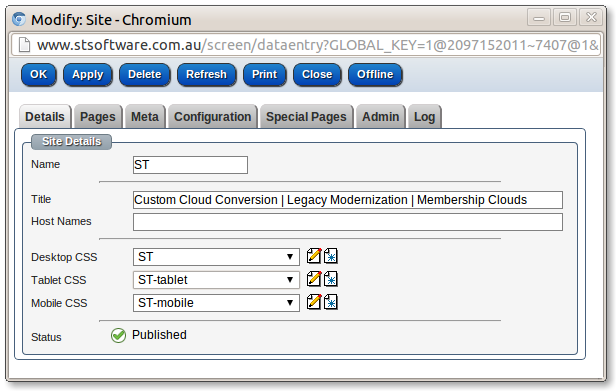Open the Tablet CSS dropdown showing ST-tablet
Viewport: 616px width, 391px height.
216,280
